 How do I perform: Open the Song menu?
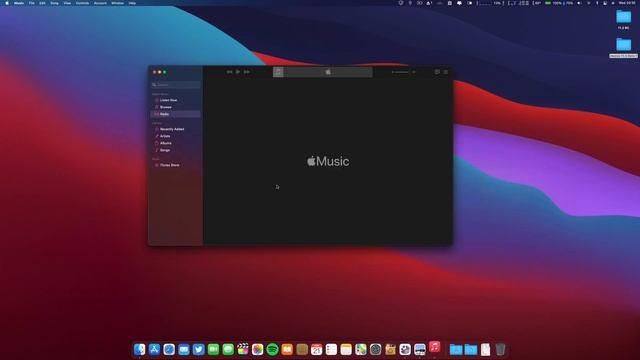tap(54, 3)
